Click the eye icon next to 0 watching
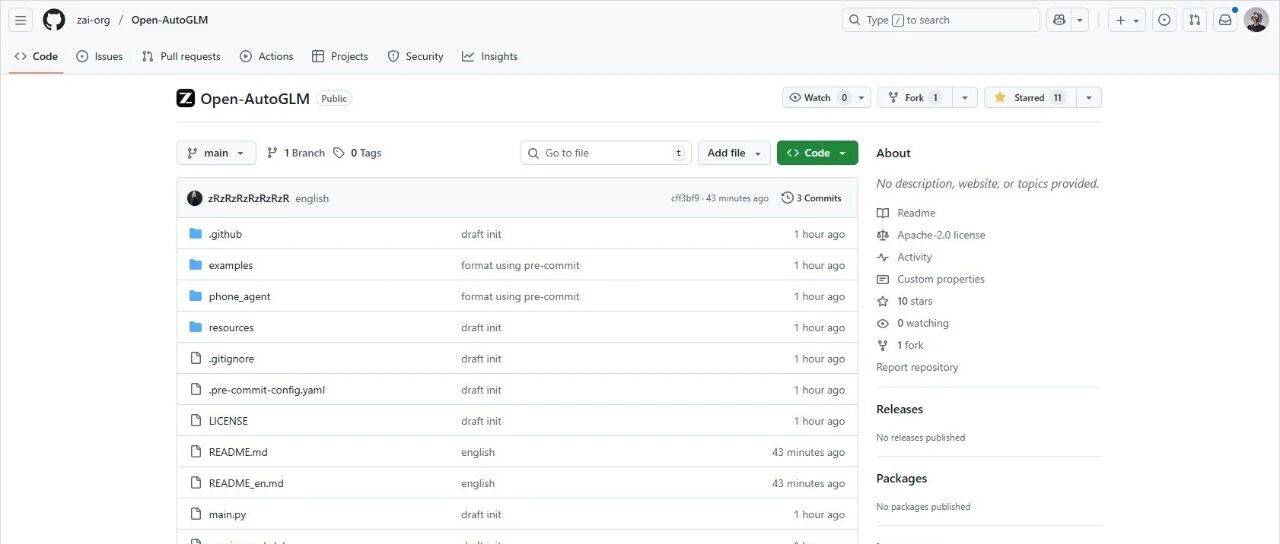Image resolution: width=1280 pixels, height=544 pixels. 882,323
